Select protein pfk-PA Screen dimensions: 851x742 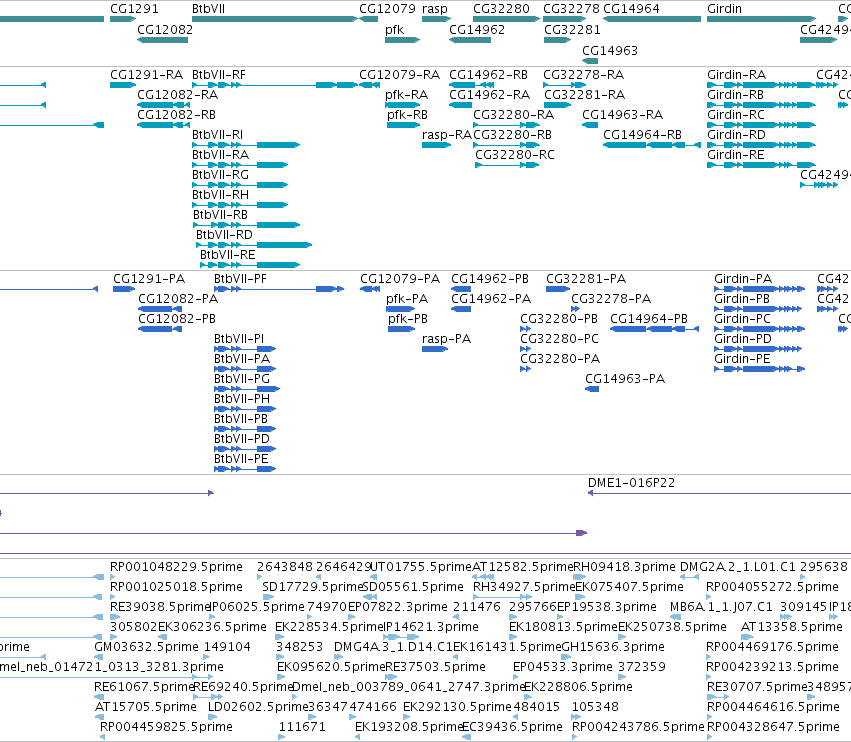point(407,299)
